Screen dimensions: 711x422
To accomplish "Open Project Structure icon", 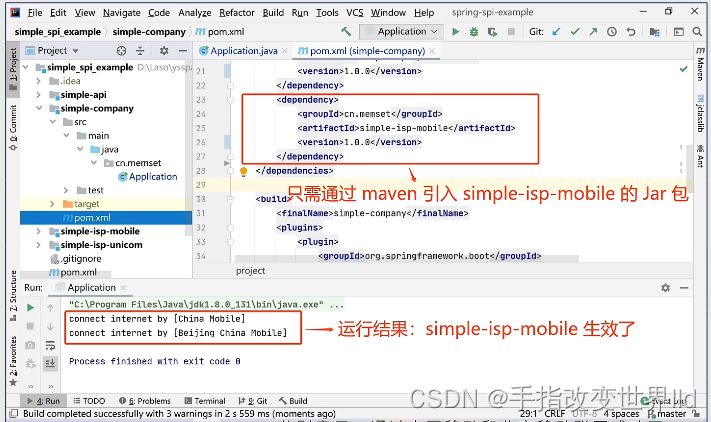I will [654, 32].
